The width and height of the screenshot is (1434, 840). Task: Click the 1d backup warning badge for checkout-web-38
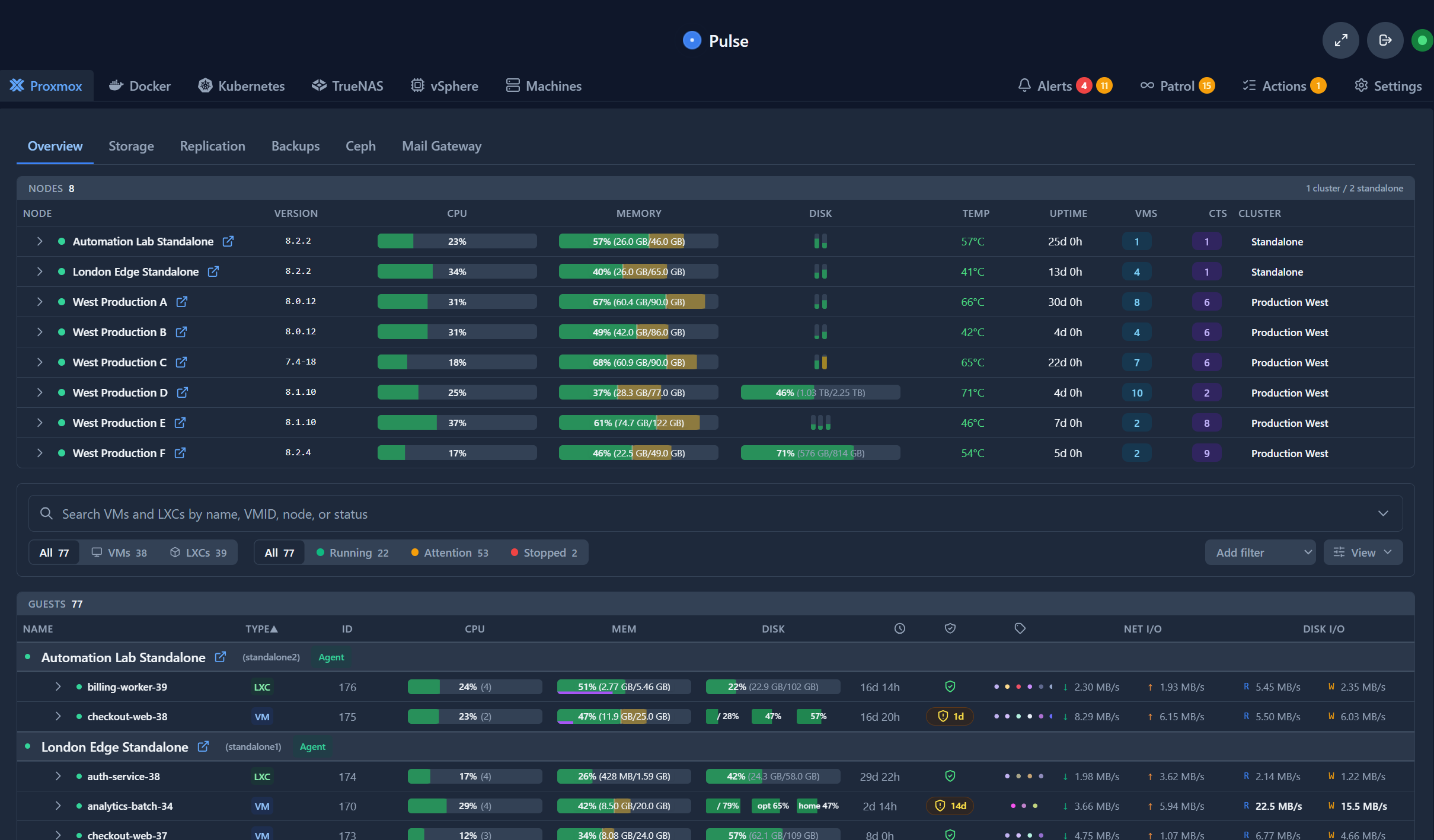tap(950, 716)
